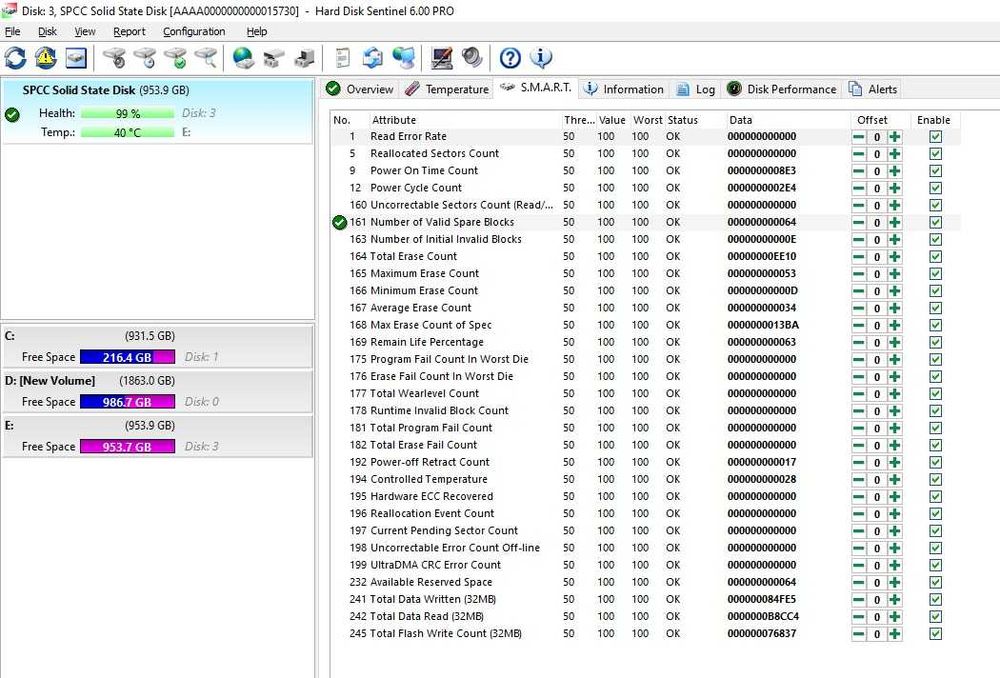Open the File menu

click(x=12, y=31)
